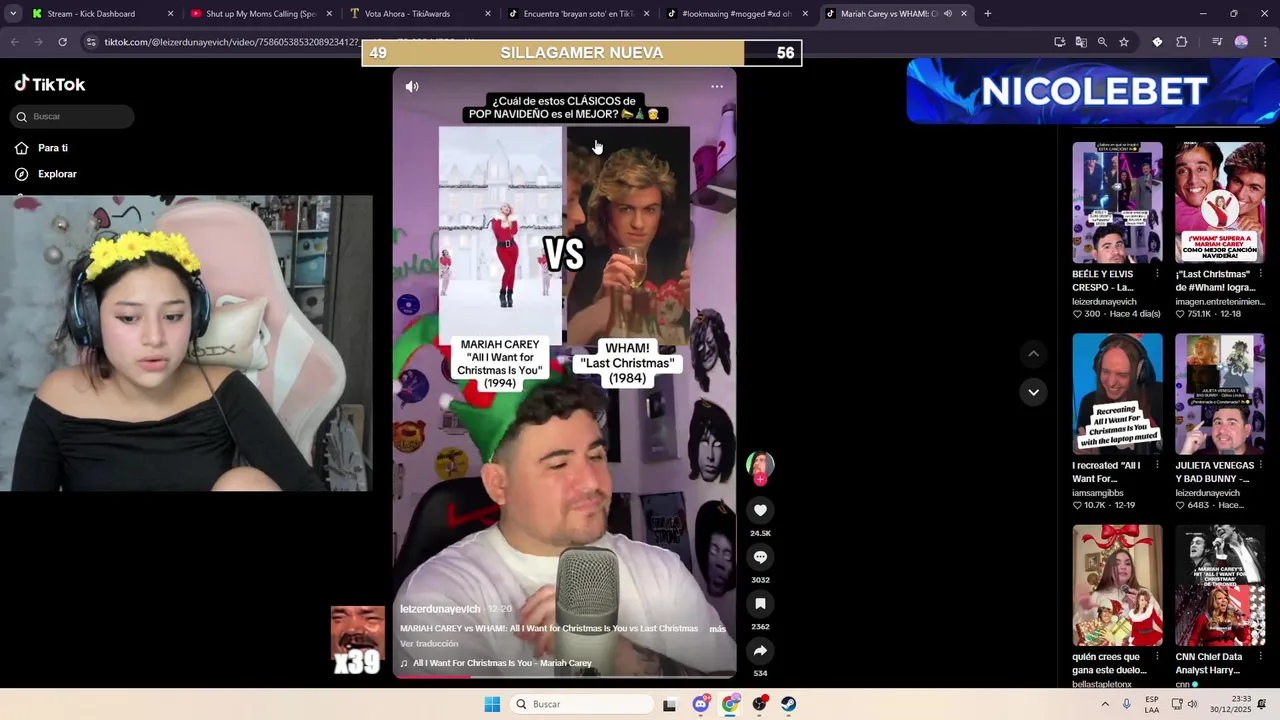Open OBS Studio from the taskbar
The height and width of the screenshot is (720, 1280).
[760, 704]
